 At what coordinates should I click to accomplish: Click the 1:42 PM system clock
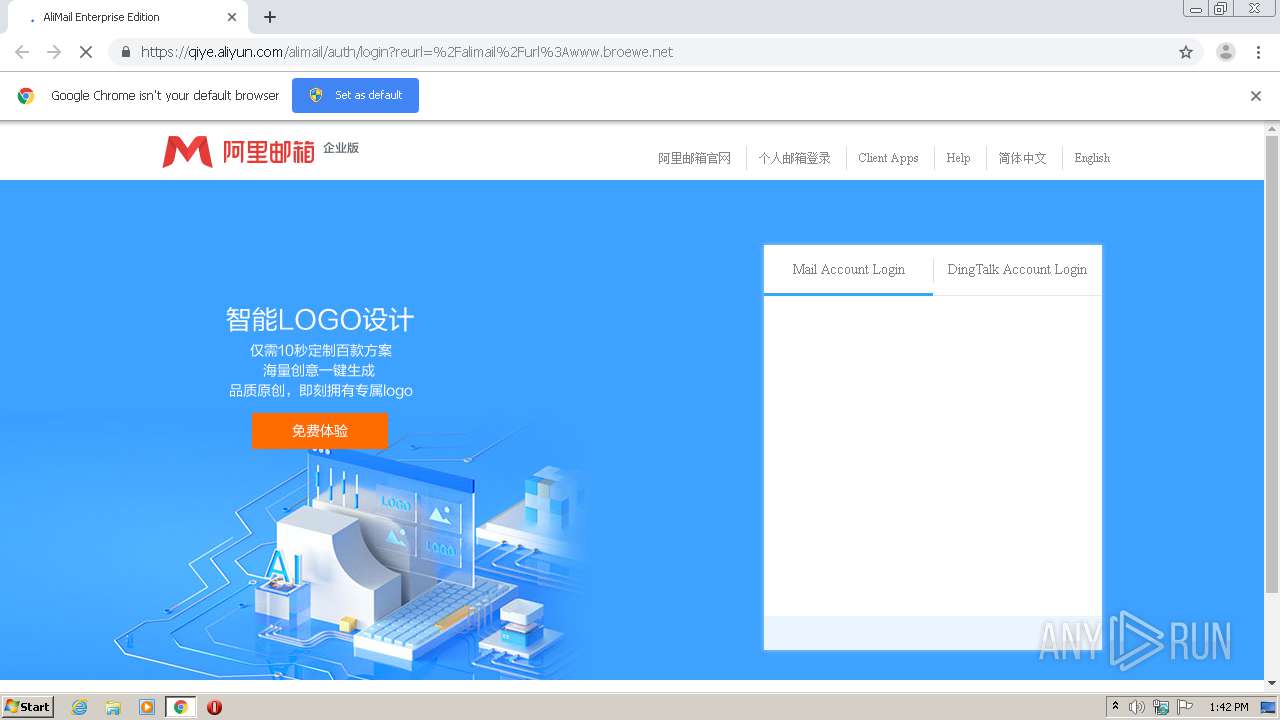pyautogui.click(x=1228, y=707)
